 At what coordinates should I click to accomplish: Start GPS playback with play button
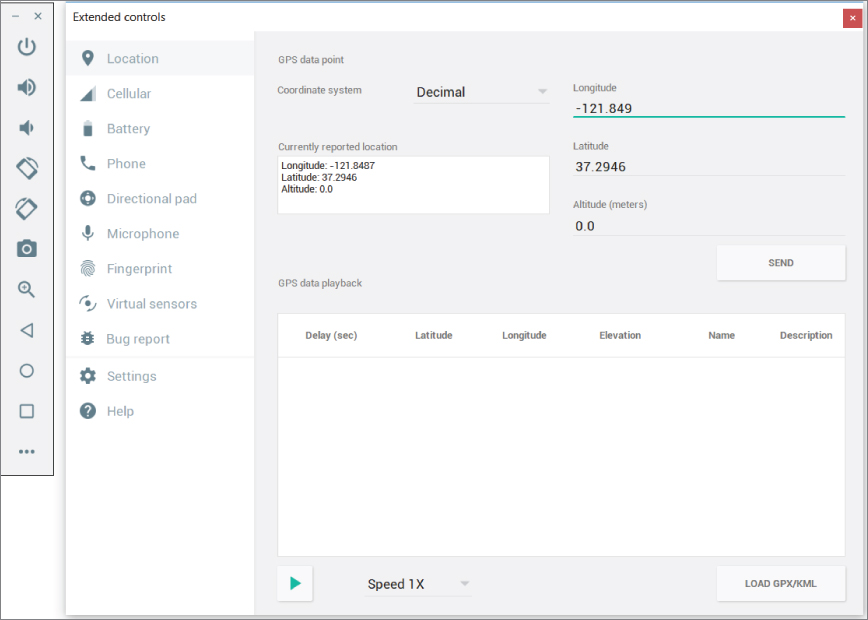tap(295, 584)
